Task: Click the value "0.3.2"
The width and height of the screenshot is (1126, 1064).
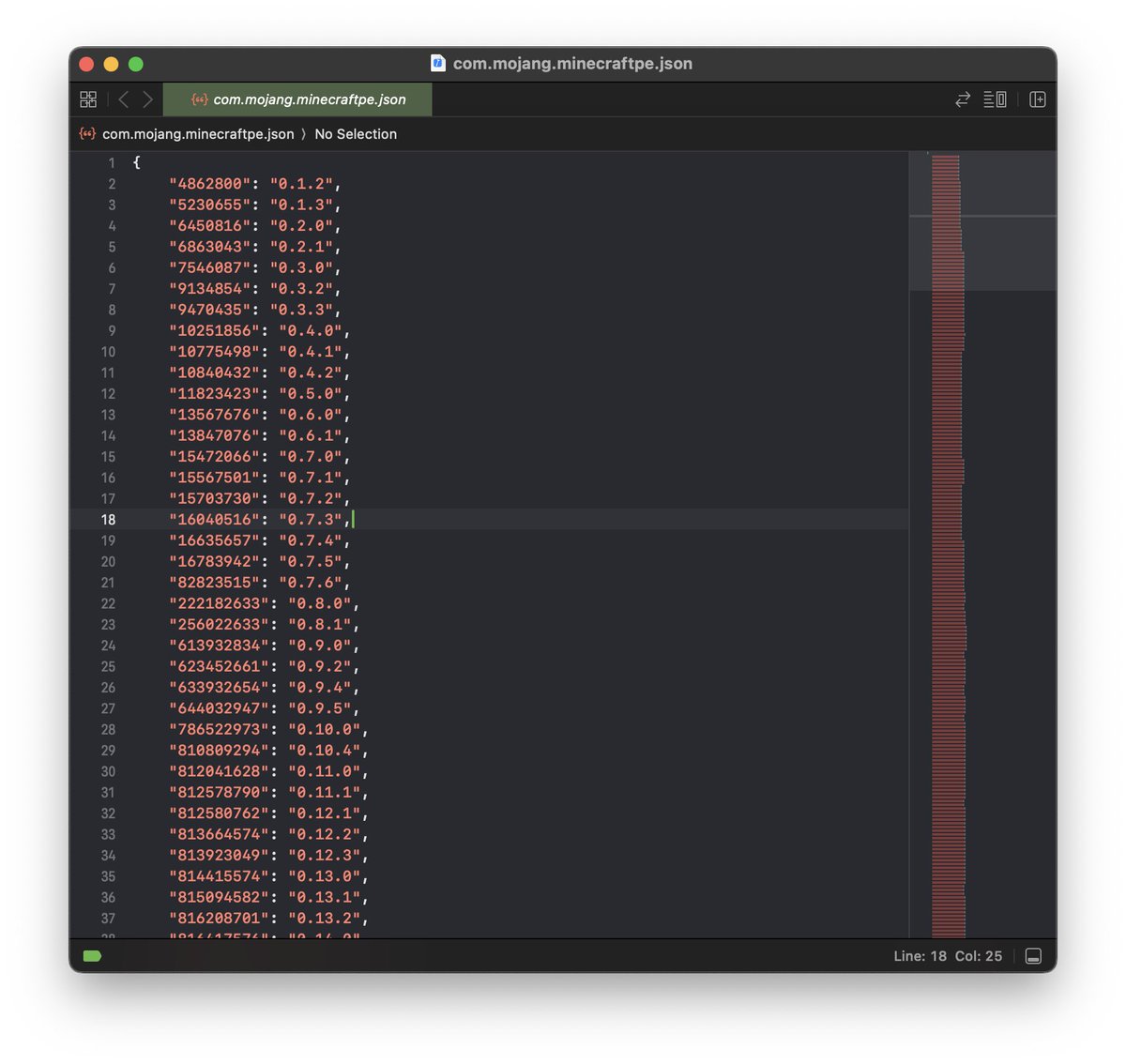Action: pos(301,289)
